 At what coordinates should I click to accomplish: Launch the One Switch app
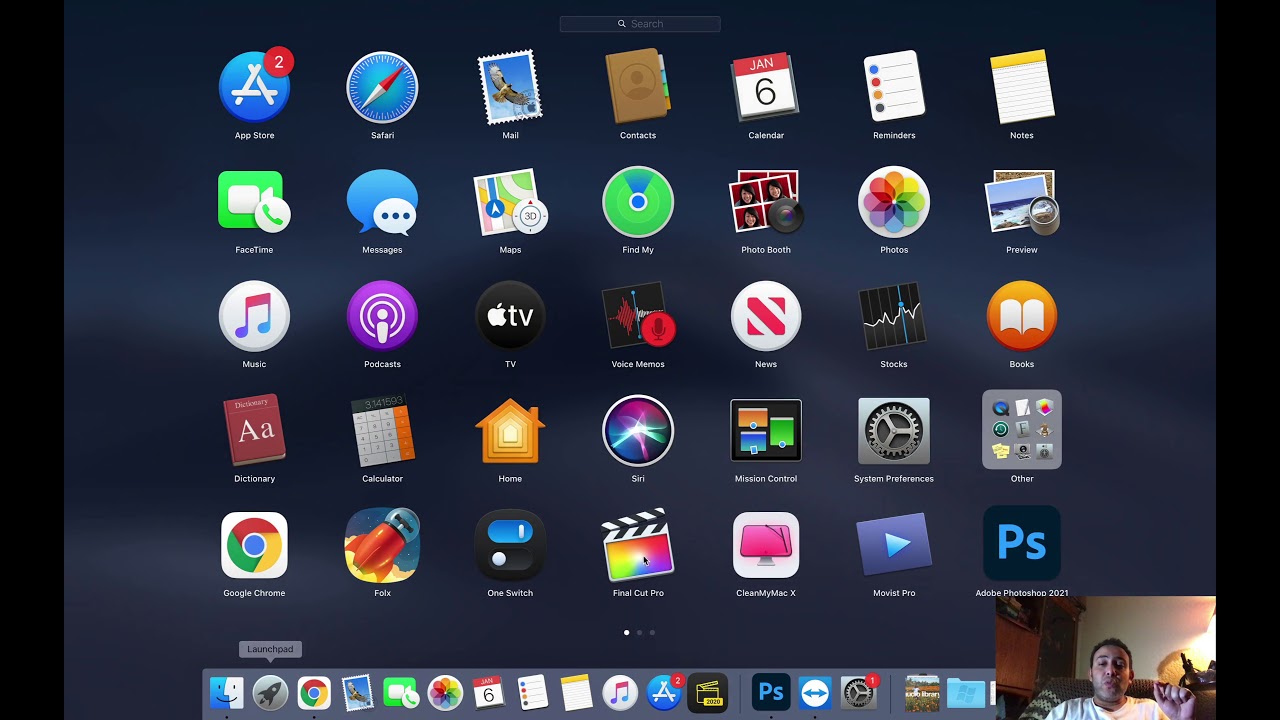point(510,546)
